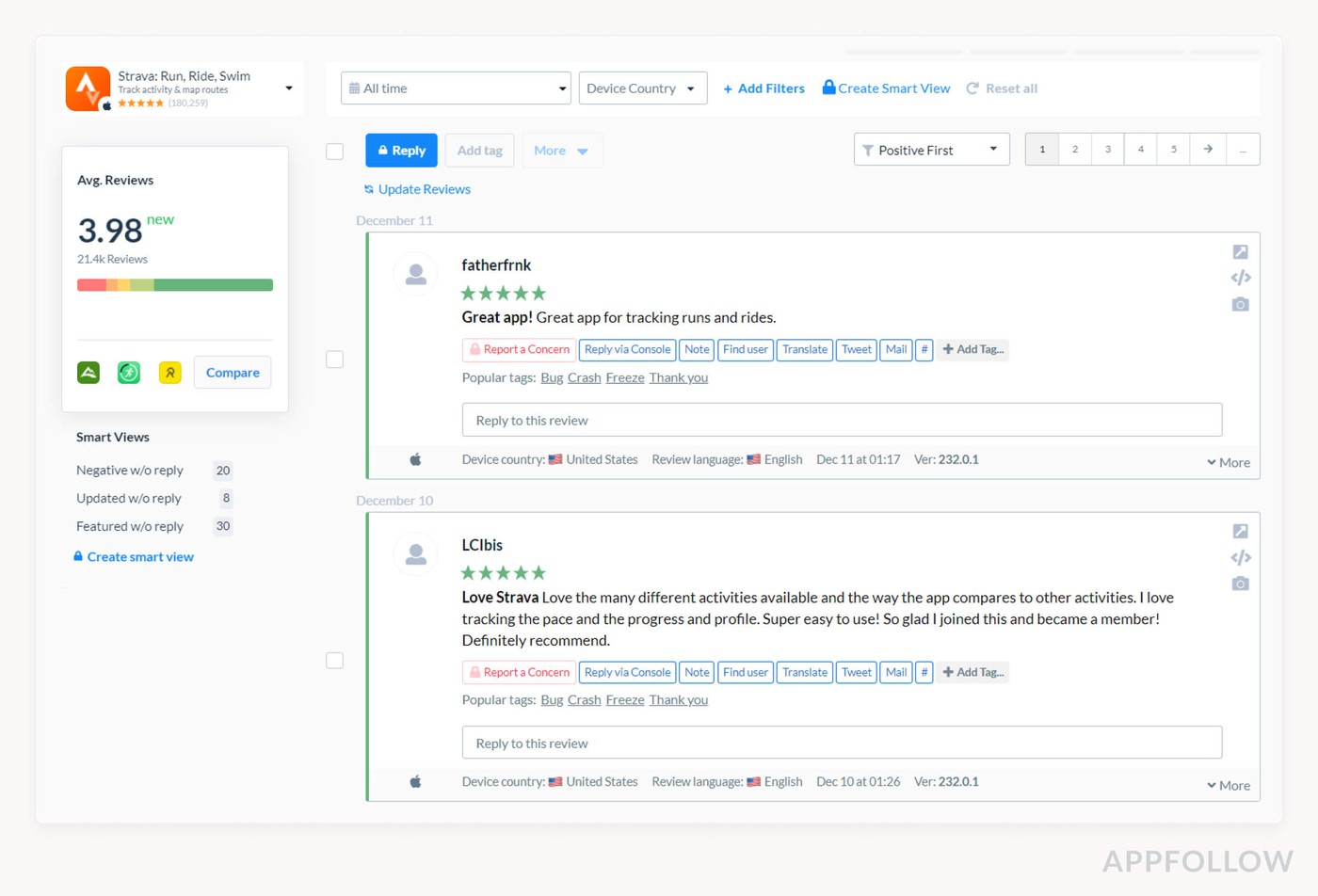Add a tag to fatherfrnk's review

point(973,349)
